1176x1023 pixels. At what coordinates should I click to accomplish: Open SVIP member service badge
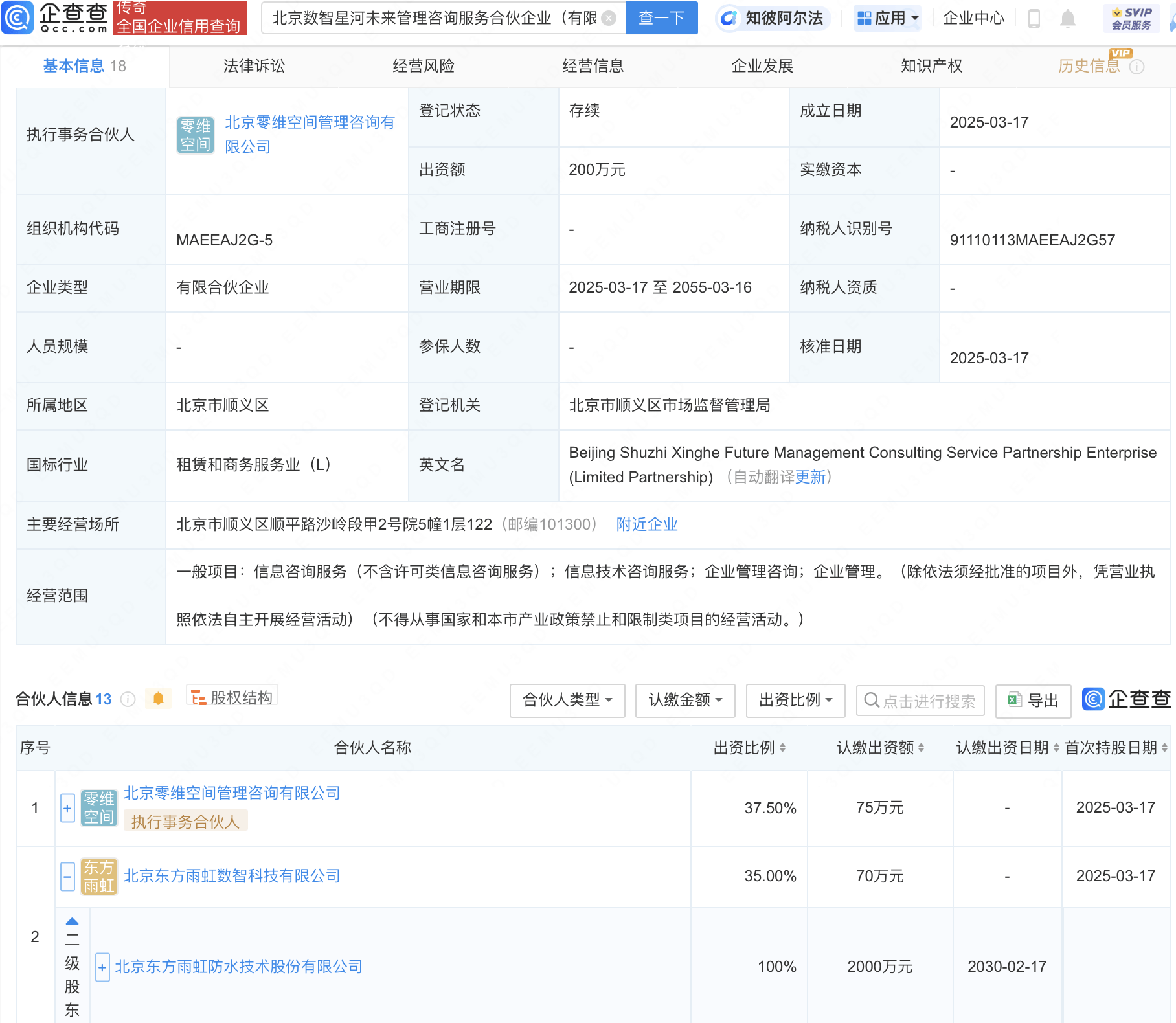coord(1131,19)
